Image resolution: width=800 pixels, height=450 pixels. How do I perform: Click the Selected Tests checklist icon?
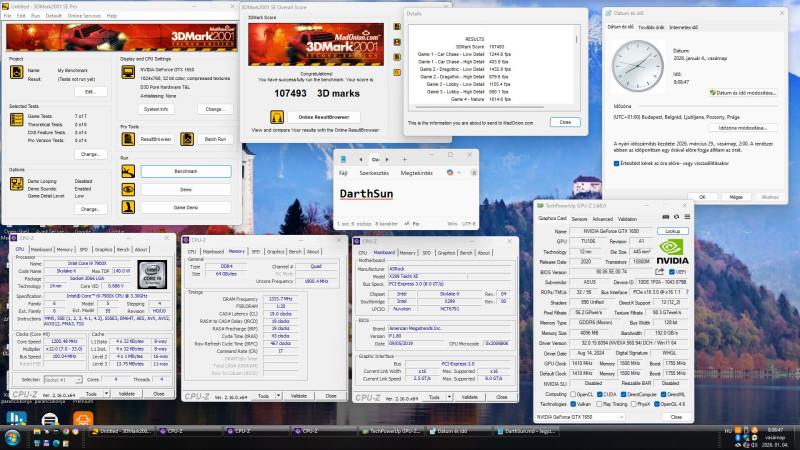(16, 119)
